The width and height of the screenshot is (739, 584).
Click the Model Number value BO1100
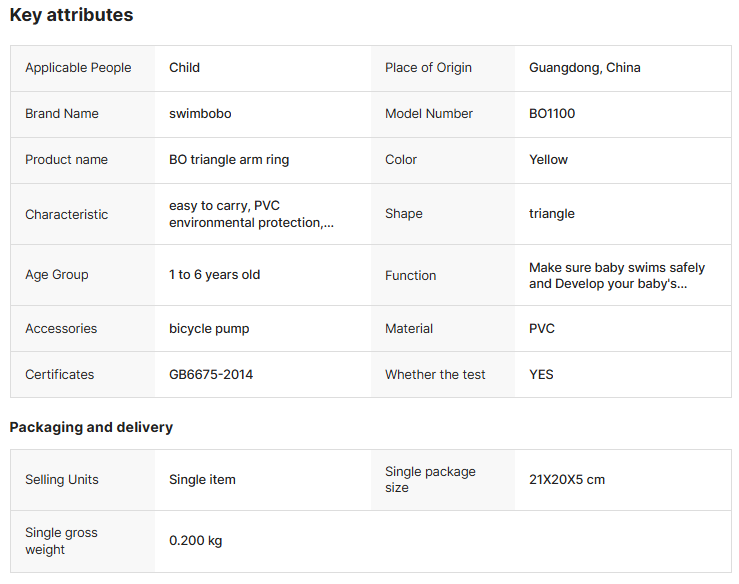(552, 114)
